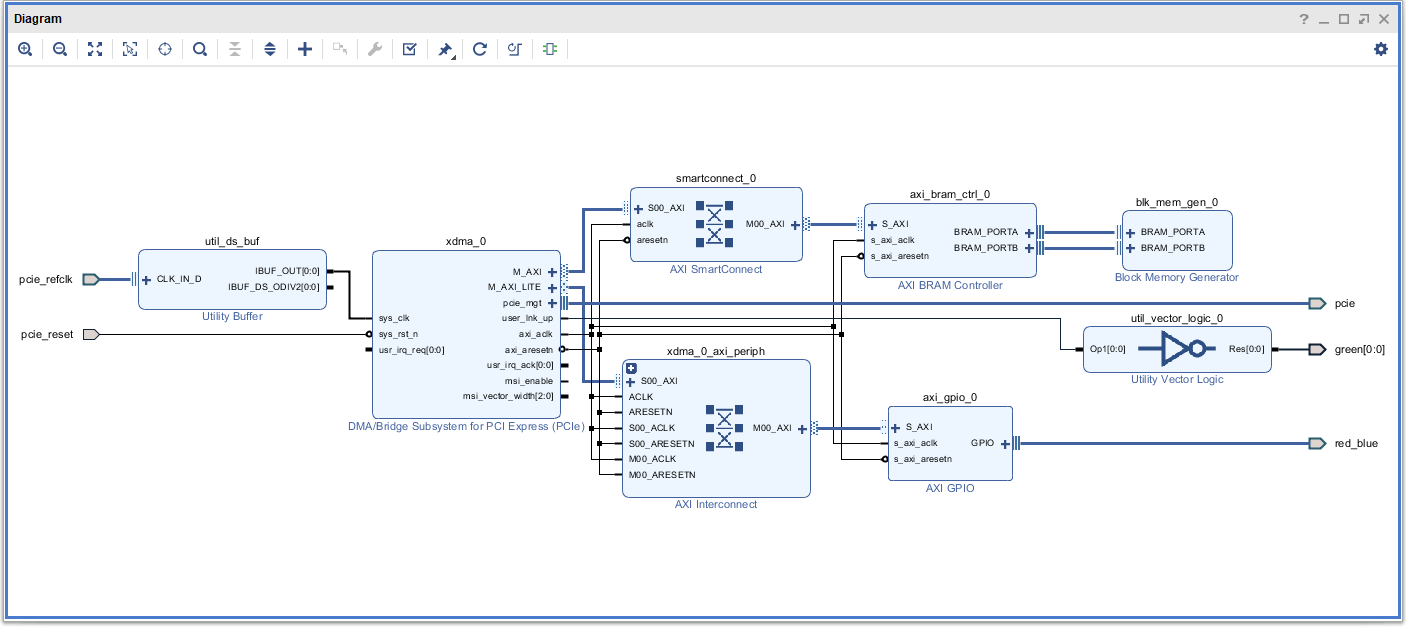Click the Zoom In toolbar icon
Image resolution: width=1406 pixels, height=627 pixels.
click(x=25, y=49)
